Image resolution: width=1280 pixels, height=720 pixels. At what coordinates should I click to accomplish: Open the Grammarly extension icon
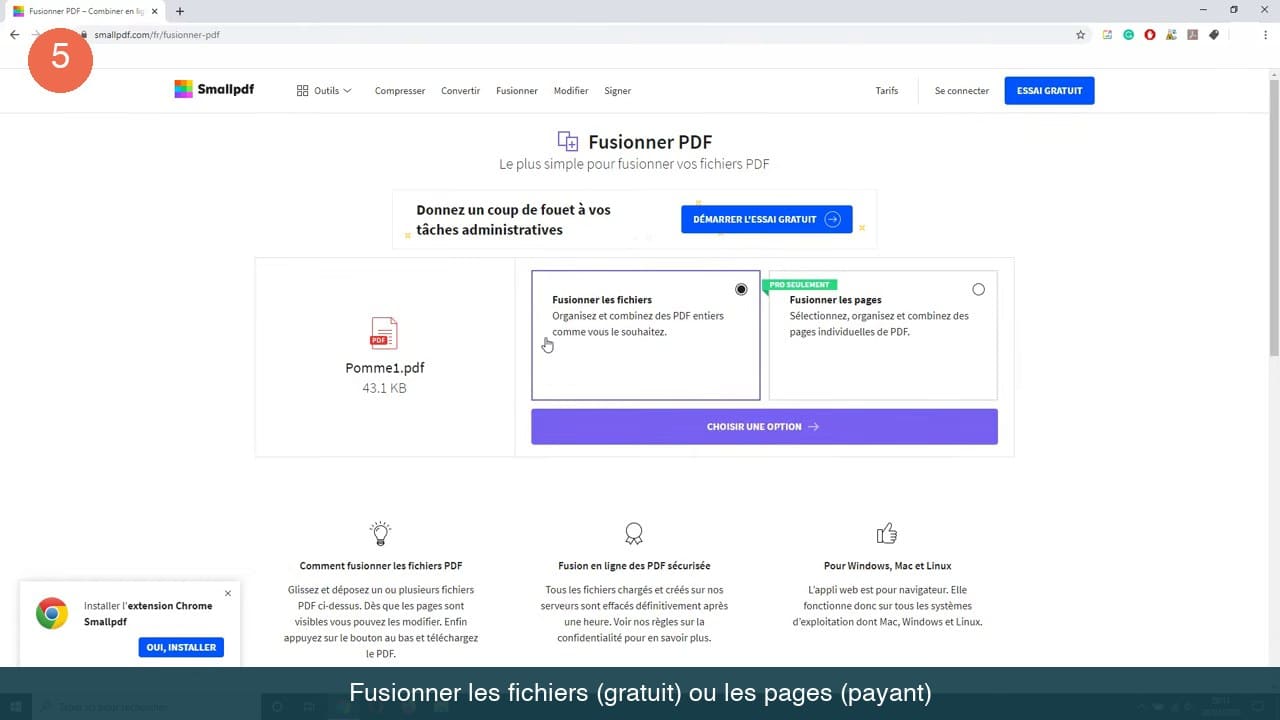(x=1128, y=34)
